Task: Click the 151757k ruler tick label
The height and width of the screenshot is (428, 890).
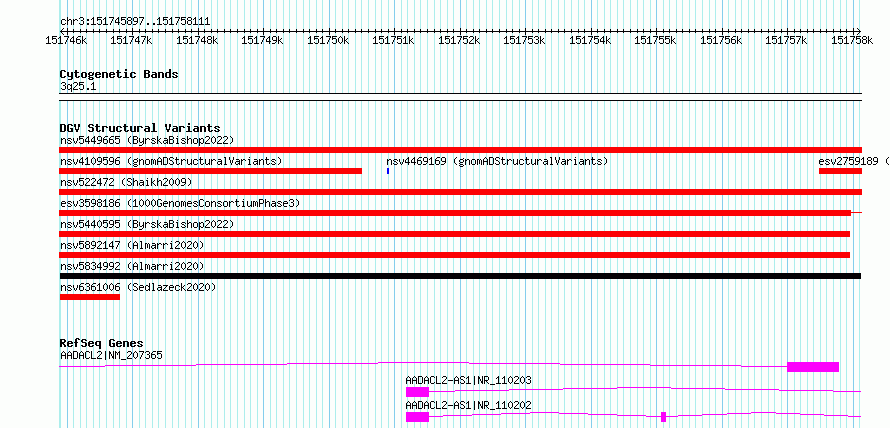Action: (x=787, y=40)
